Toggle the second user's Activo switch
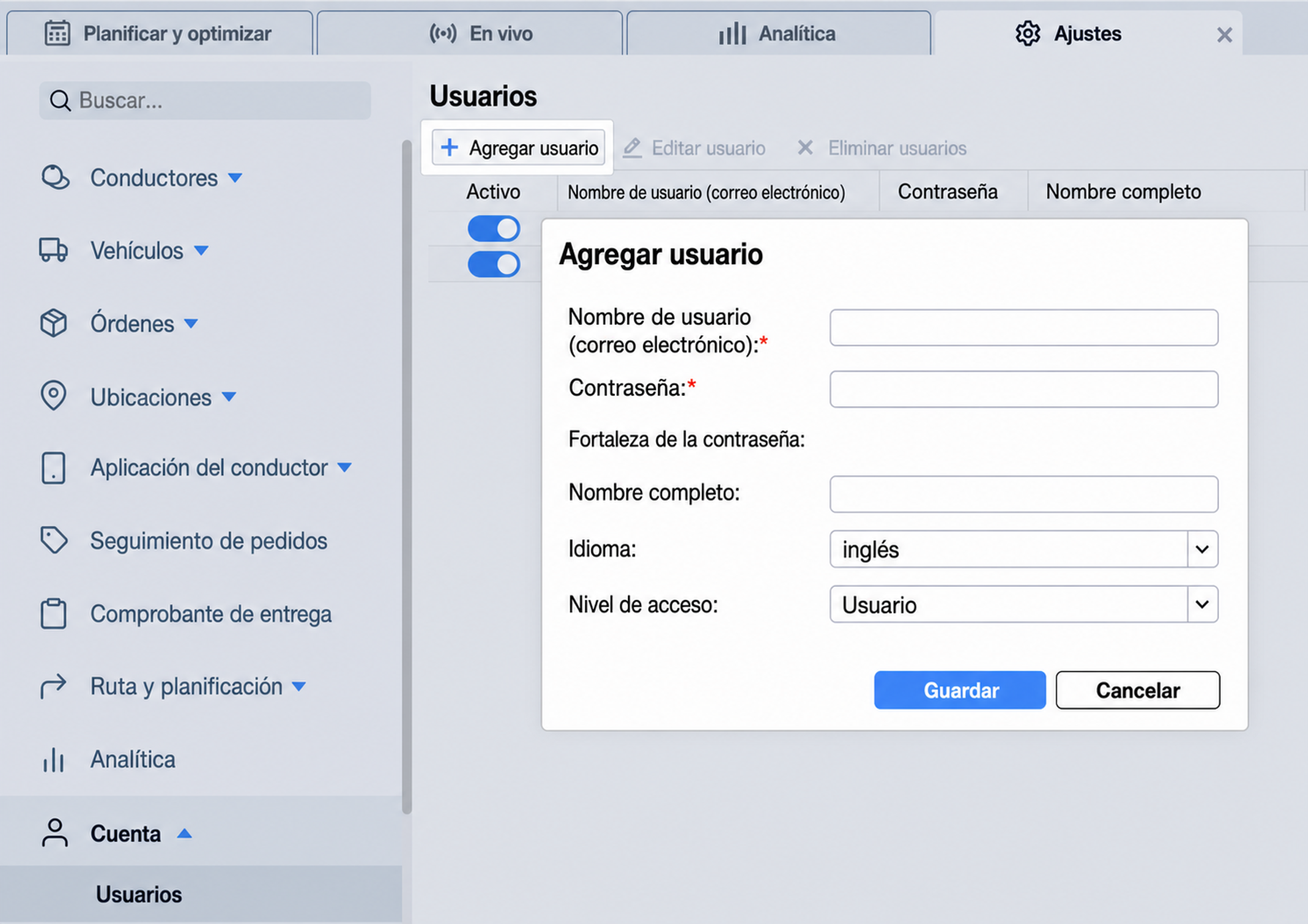 [493, 264]
